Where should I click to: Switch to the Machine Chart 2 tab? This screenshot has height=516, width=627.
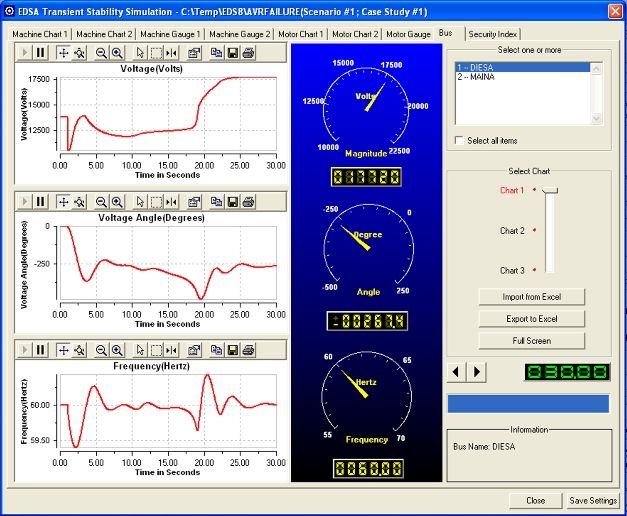pos(104,34)
